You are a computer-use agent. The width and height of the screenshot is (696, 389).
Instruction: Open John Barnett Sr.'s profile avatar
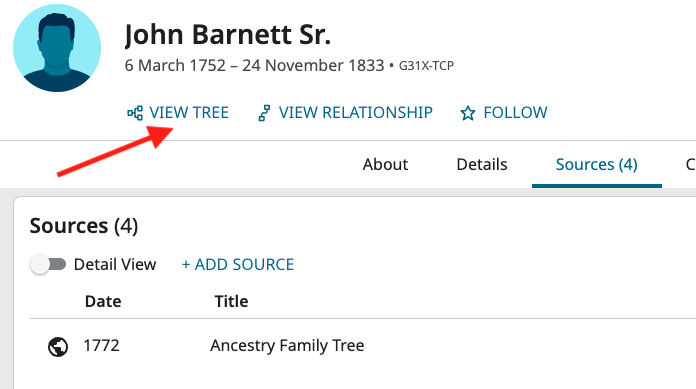click(x=57, y=48)
